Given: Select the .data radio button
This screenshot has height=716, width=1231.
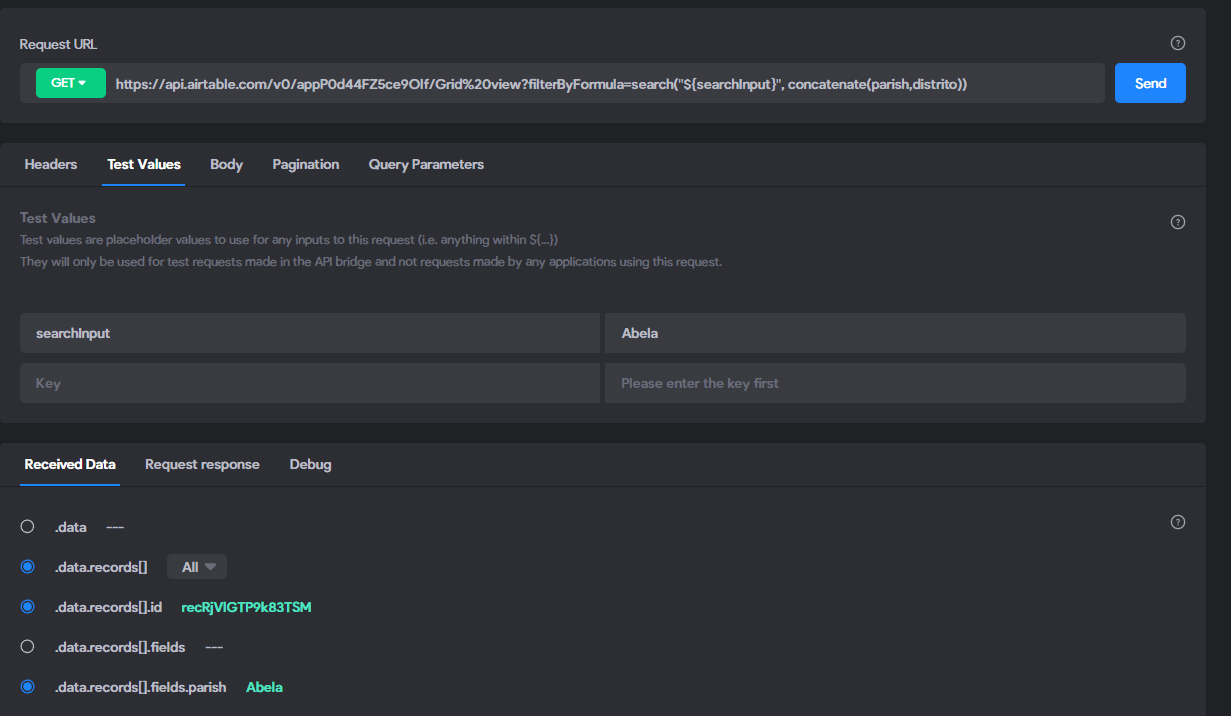Looking at the screenshot, I should pos(28,527).
